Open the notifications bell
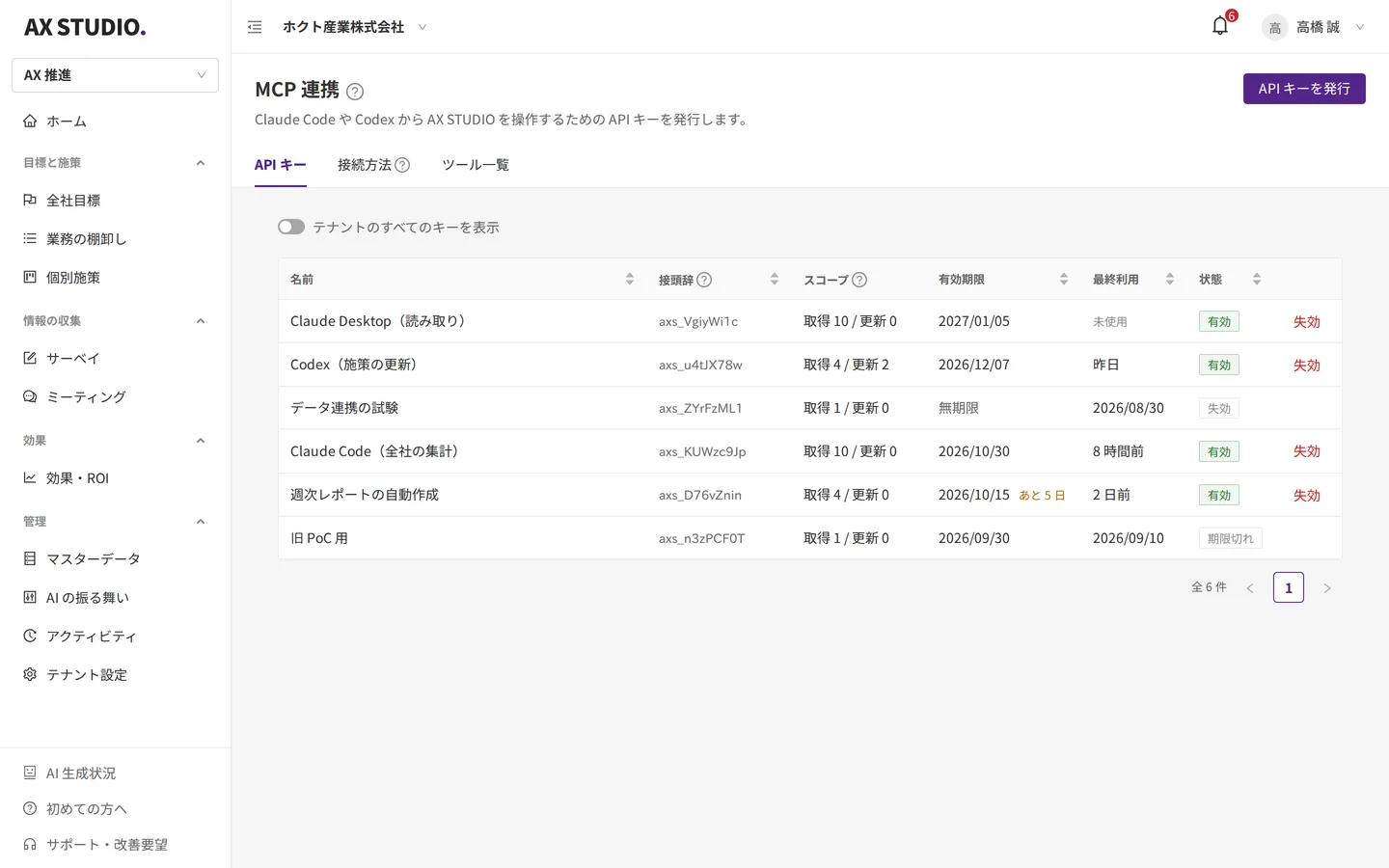Image resolution: width=1389 pixels, height=868 pixels. (1220, 26)
